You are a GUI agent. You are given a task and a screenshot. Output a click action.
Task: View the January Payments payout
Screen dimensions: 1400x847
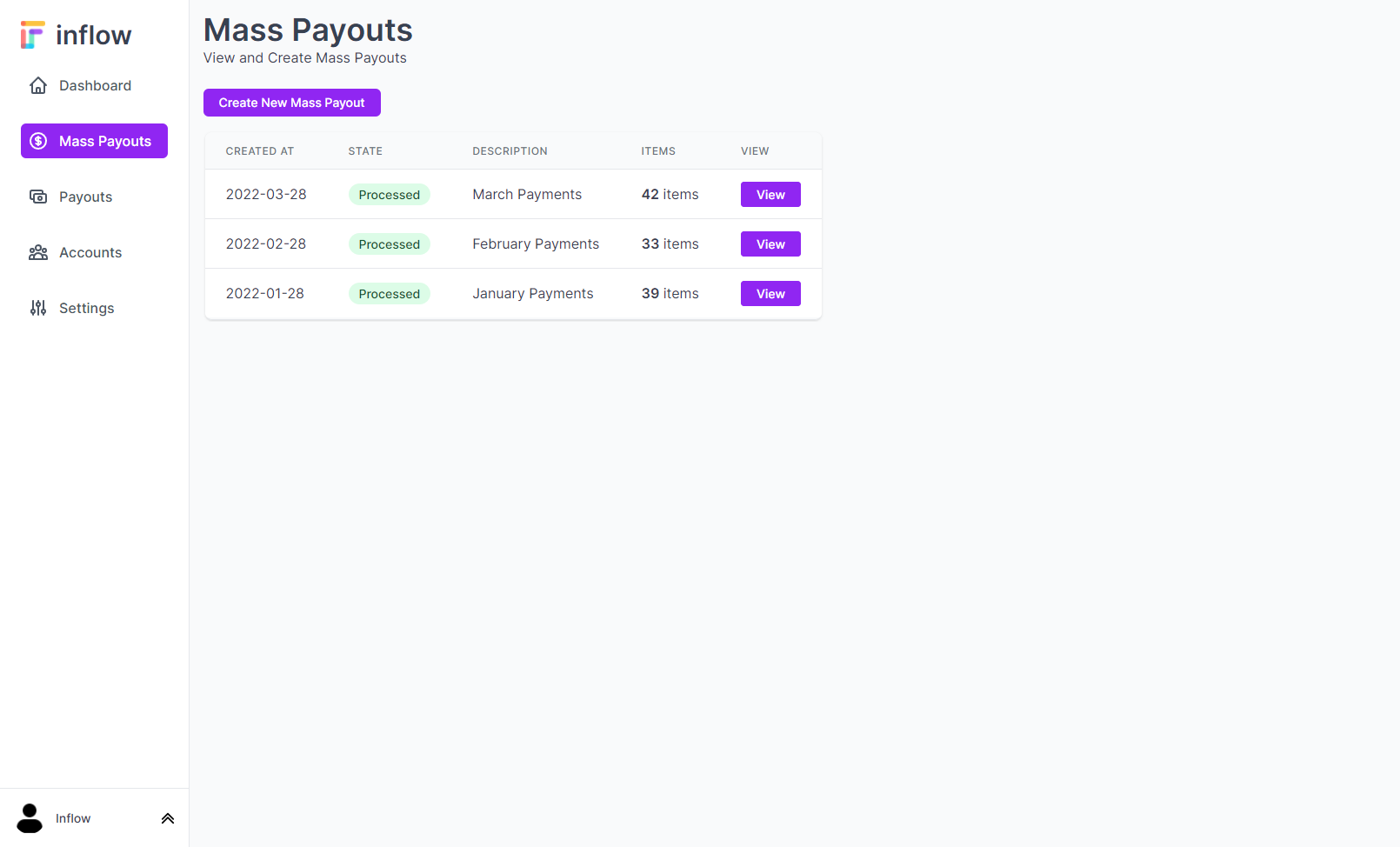(x=770, y=294)
